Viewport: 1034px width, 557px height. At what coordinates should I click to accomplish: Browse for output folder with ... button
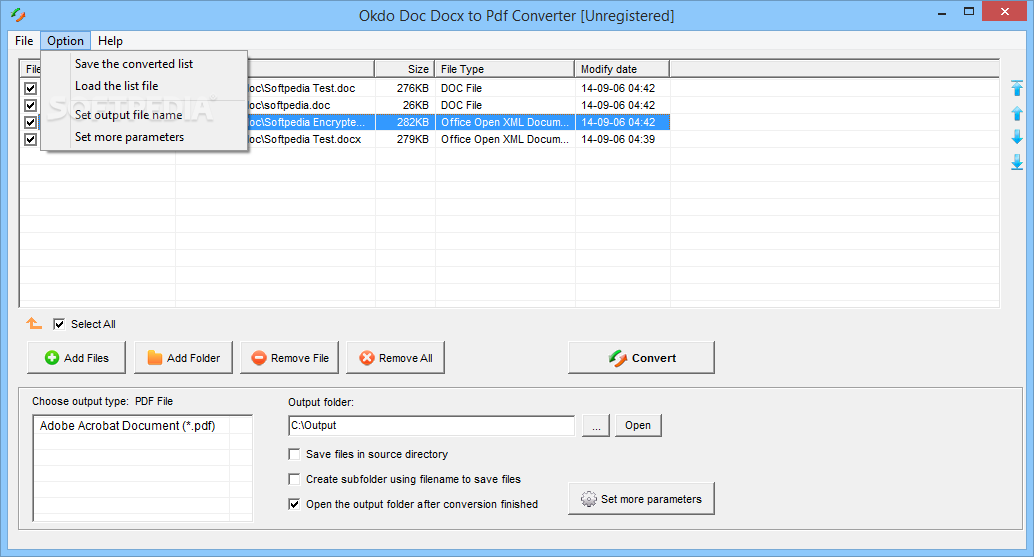point(596,426)
